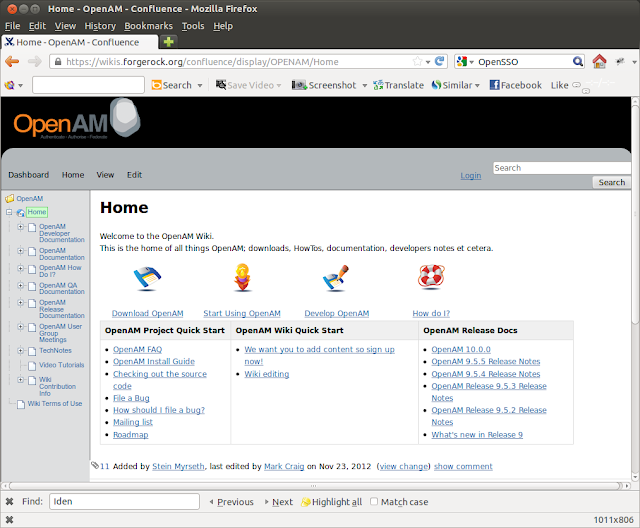Click the search magnifier in OpenSSO box
640x528 pixels.
pyautogui.click(x=578, y=62)
